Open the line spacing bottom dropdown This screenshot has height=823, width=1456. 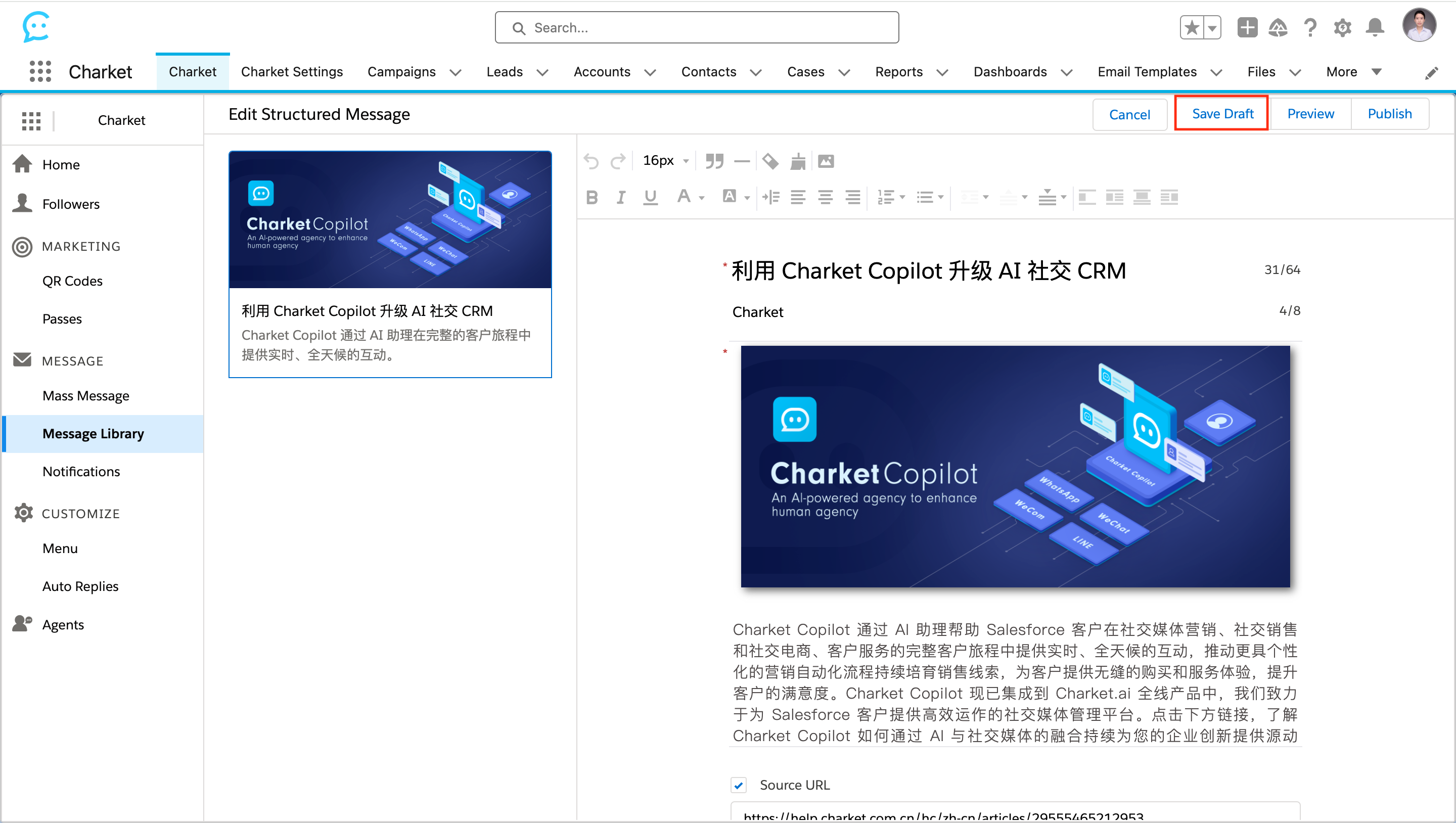click(1063, 197)
